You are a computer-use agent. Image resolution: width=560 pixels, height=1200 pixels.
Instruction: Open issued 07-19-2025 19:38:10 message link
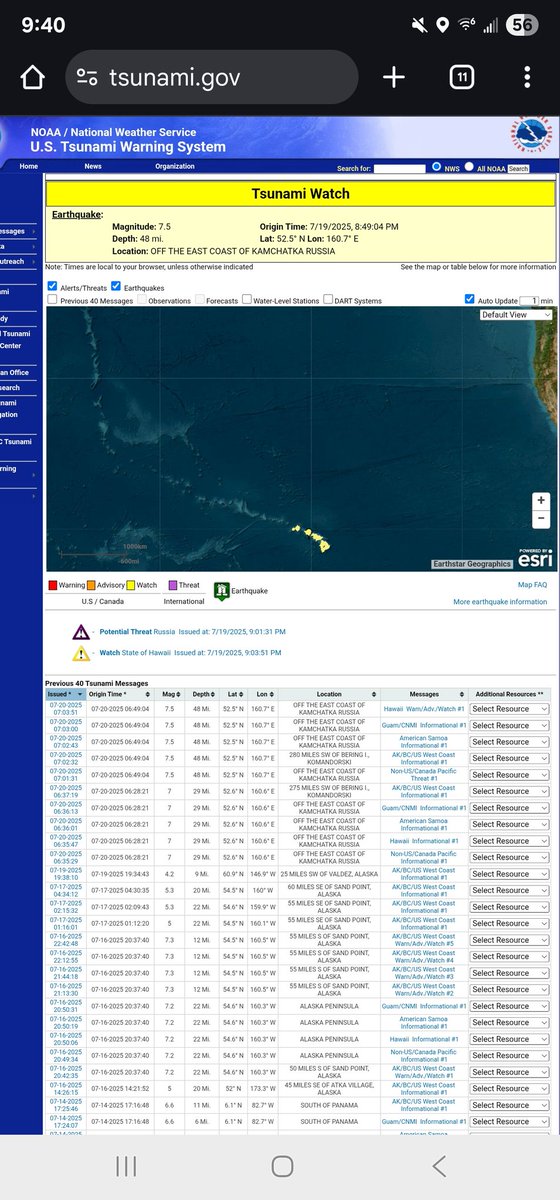click(x=65, y=874)
